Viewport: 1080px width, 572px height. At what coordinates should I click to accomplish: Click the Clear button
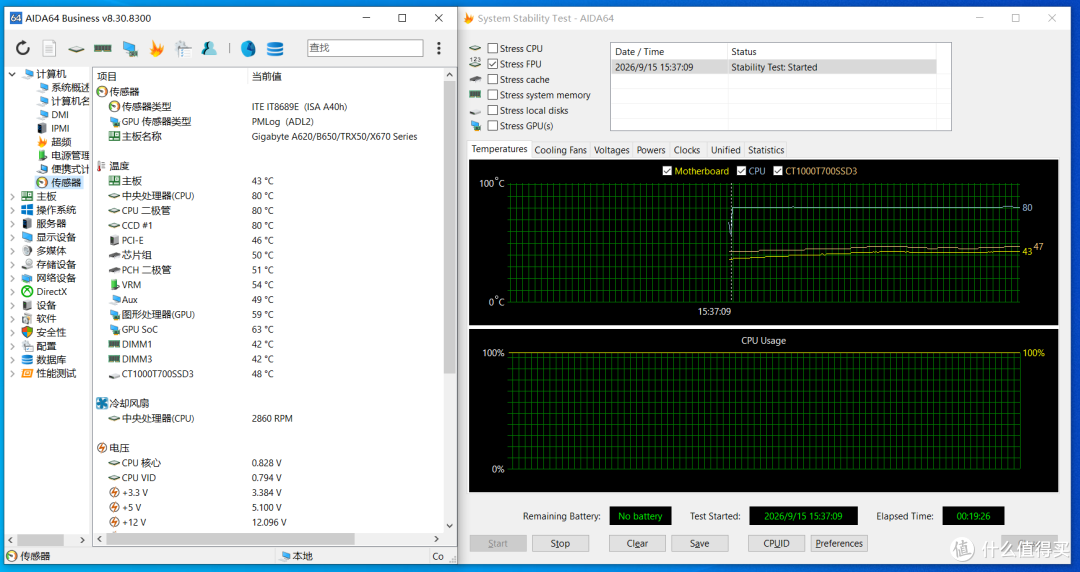click(x=637, y=544)
